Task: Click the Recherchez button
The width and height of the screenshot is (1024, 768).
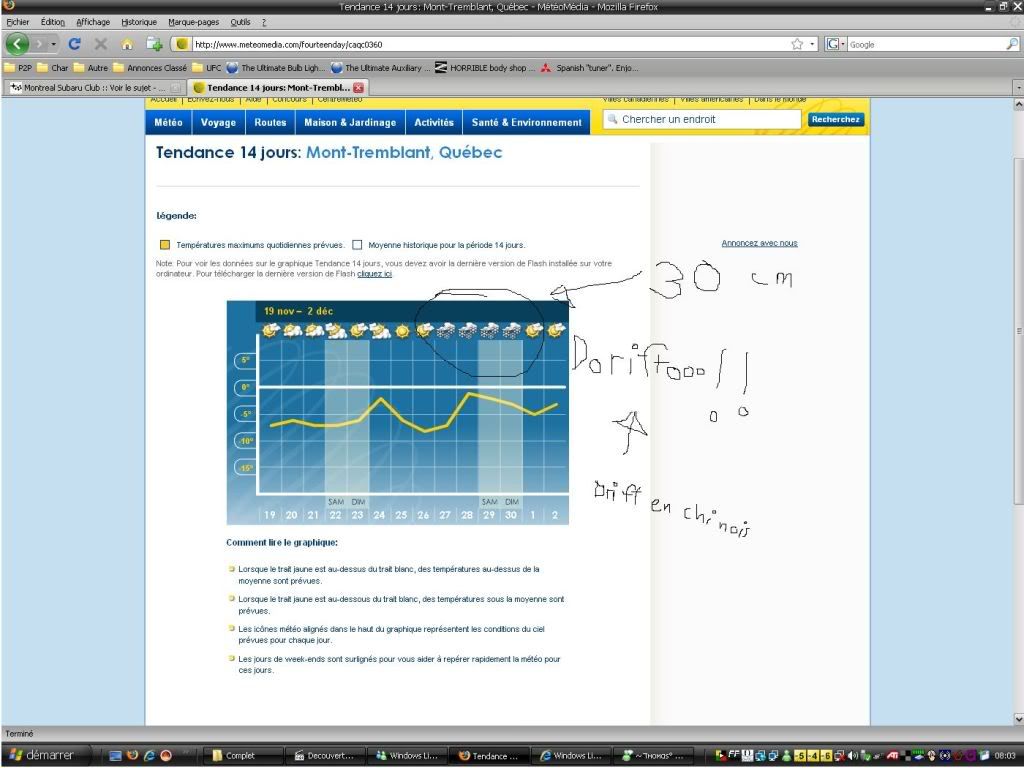Action: [x=836, y=120]
